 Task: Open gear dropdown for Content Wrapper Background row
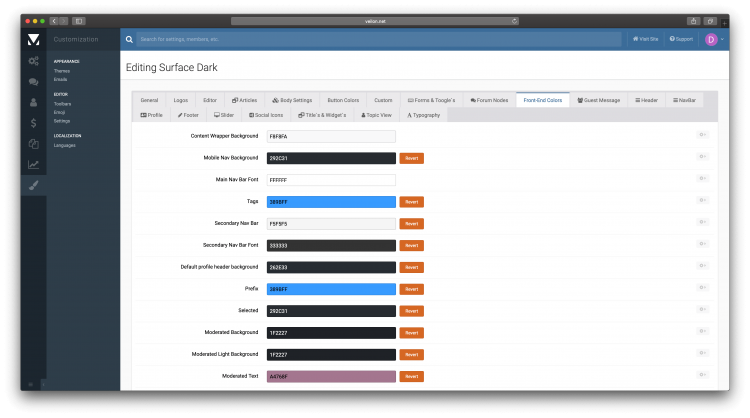pyautogui.click(x=702, y=135)
